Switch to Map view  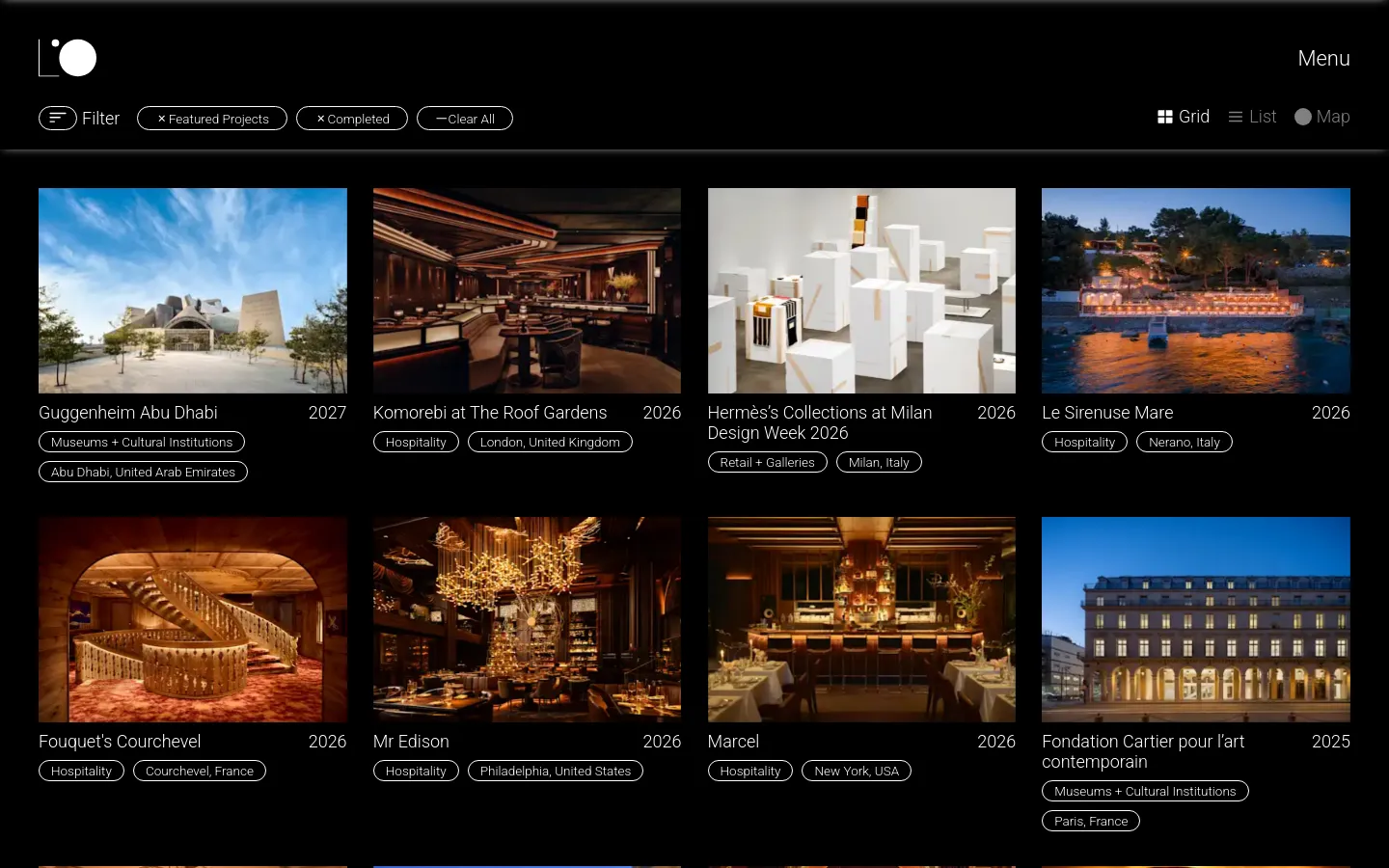click(x=1322, y=117)
